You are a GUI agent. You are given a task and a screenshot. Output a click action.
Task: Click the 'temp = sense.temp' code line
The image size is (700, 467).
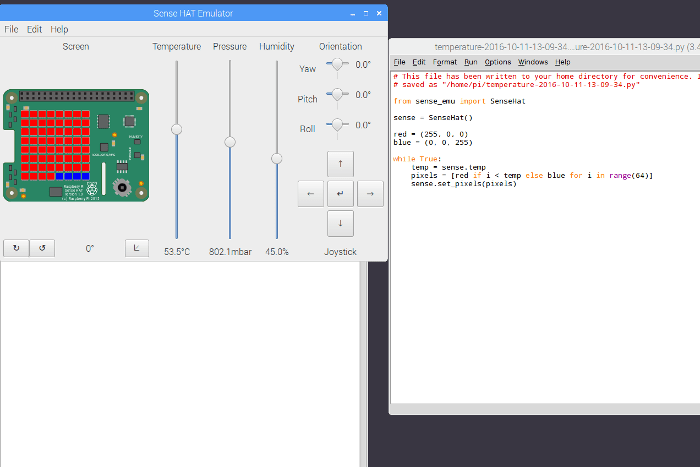448,167
